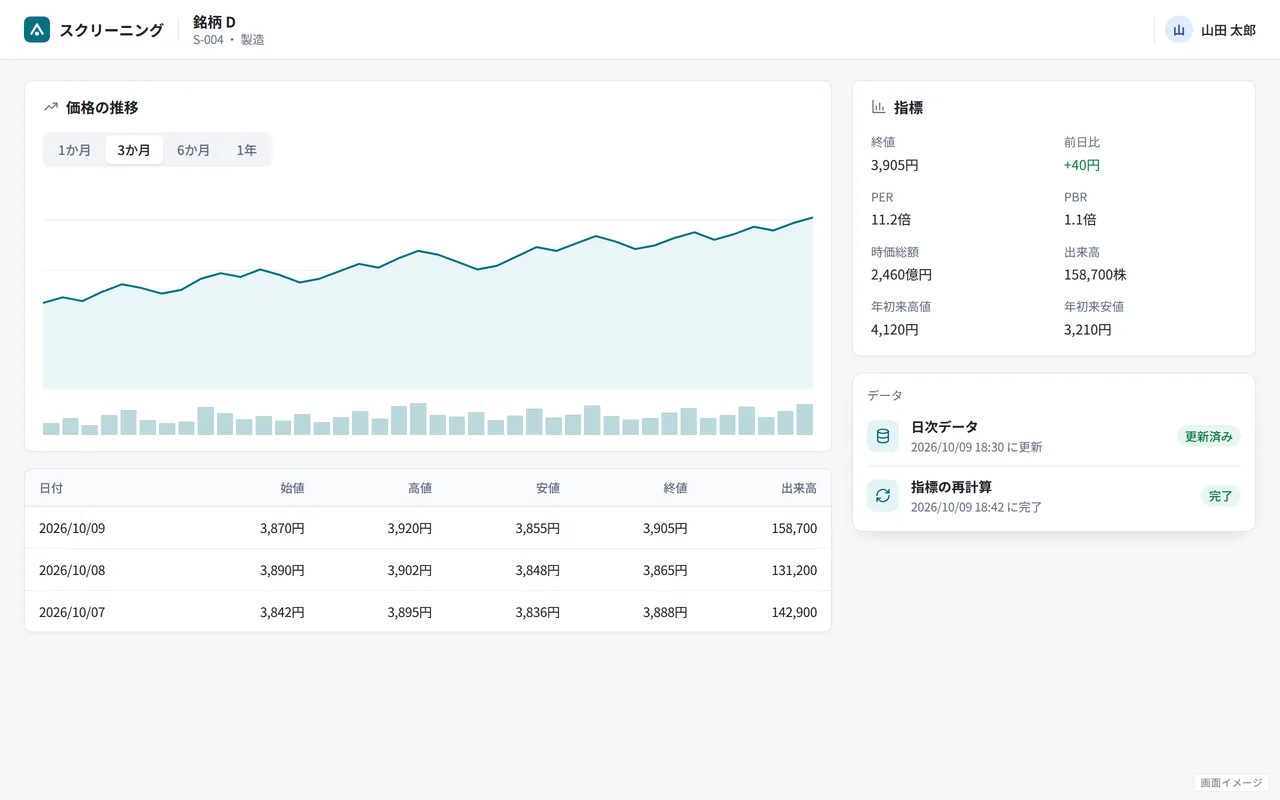
Task: Click the 更新済み status badge
Action: click(1209, 436)
